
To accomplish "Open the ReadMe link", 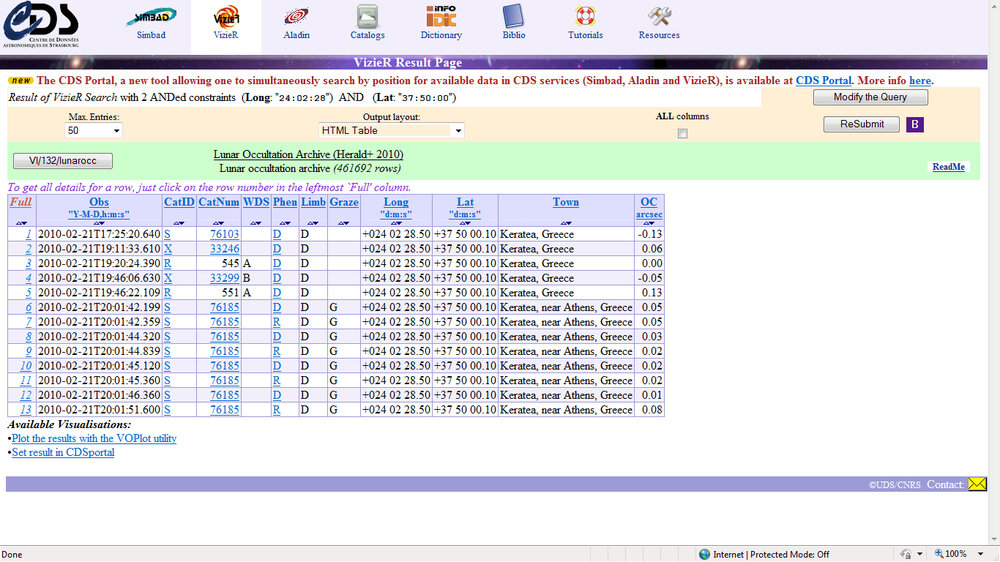I will click(x=948, y=167).
